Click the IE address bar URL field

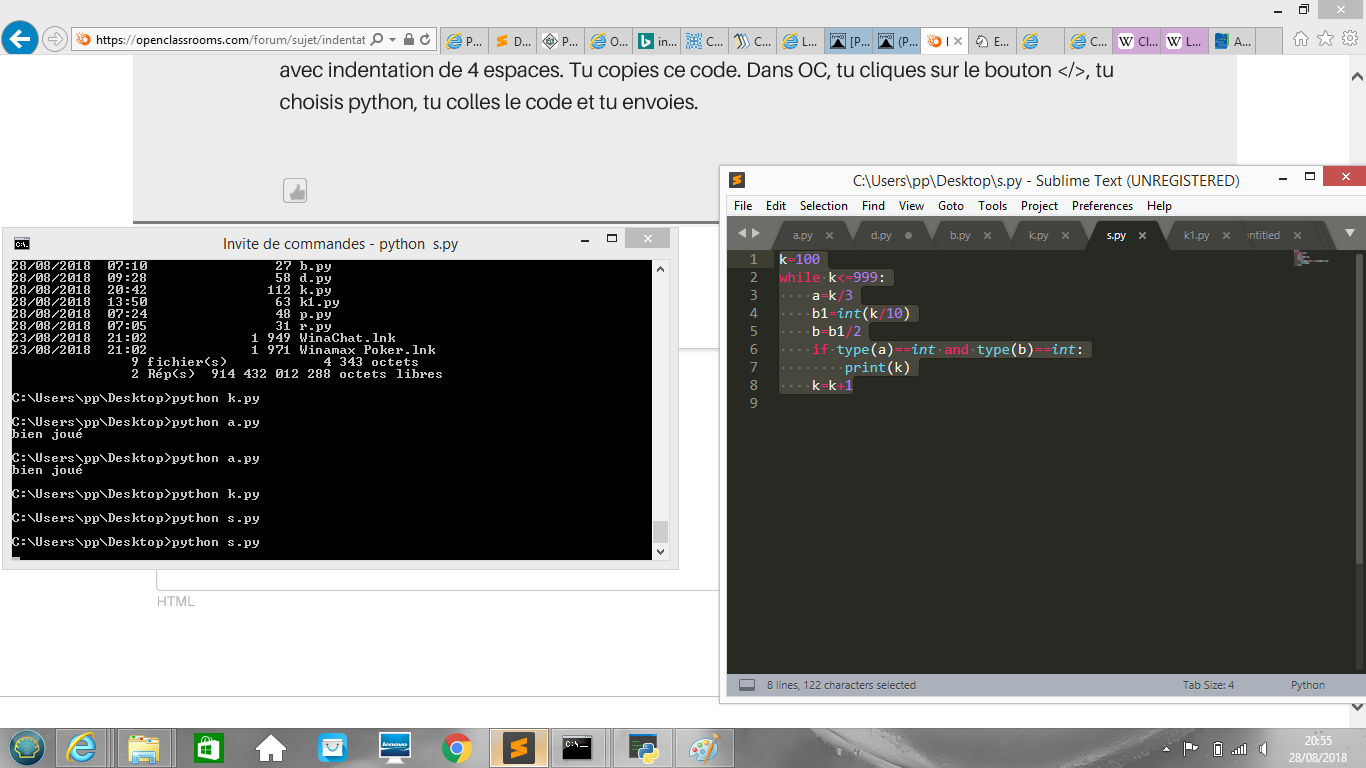tap(230, 40)
